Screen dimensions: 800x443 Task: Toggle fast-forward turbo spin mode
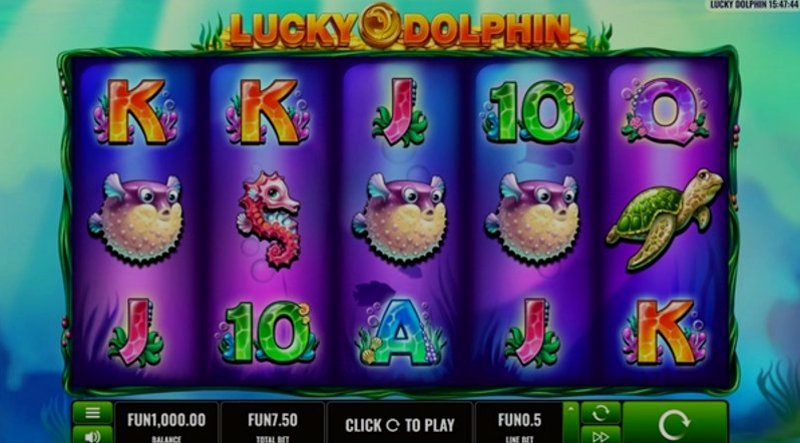pos(601,435)
